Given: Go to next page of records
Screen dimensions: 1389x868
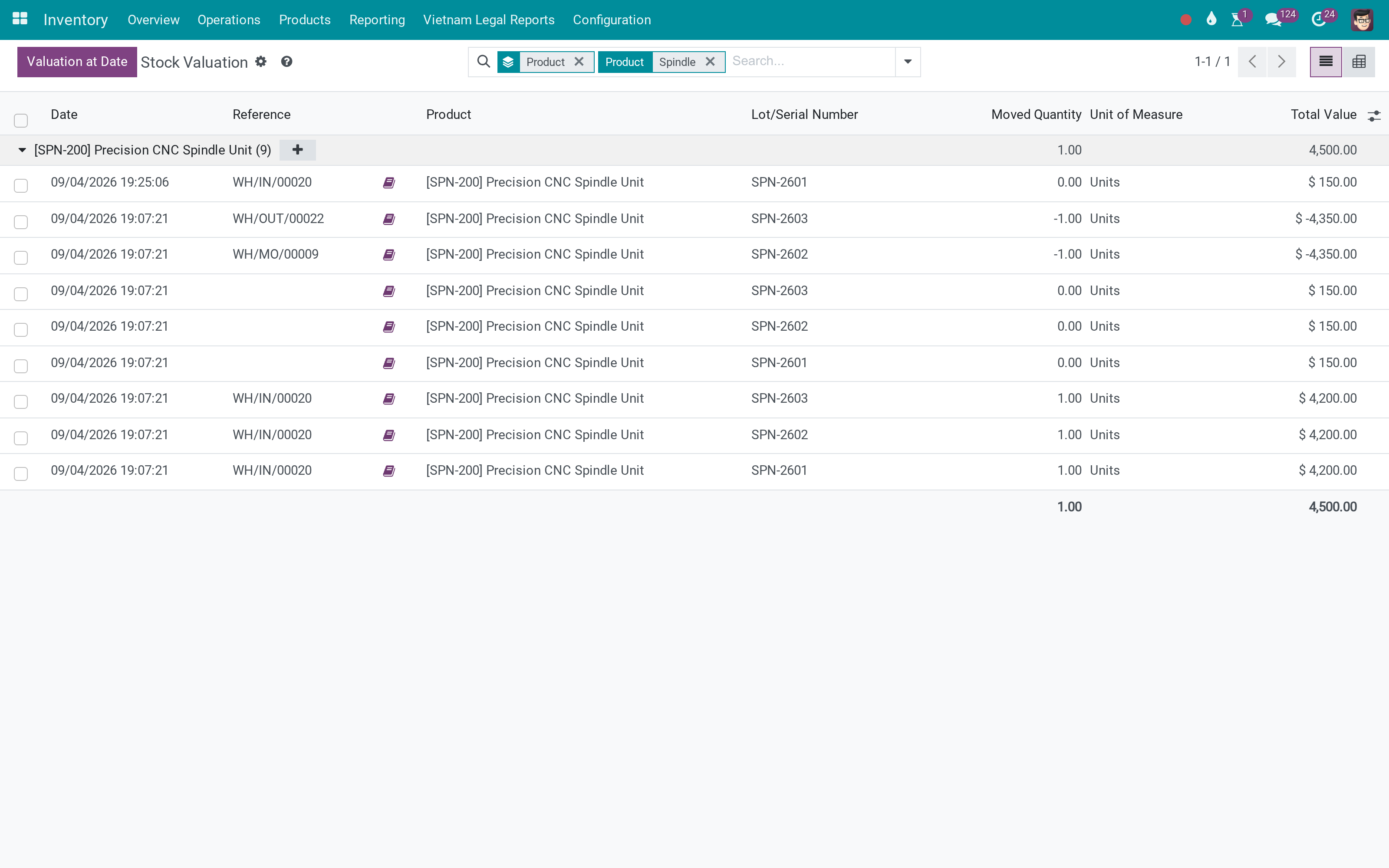Looking at the screenshot, I should [1282, 62].
